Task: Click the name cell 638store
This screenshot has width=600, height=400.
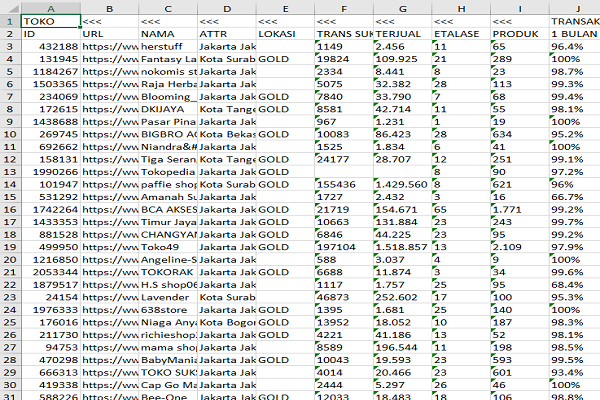Action: (168, 310)
